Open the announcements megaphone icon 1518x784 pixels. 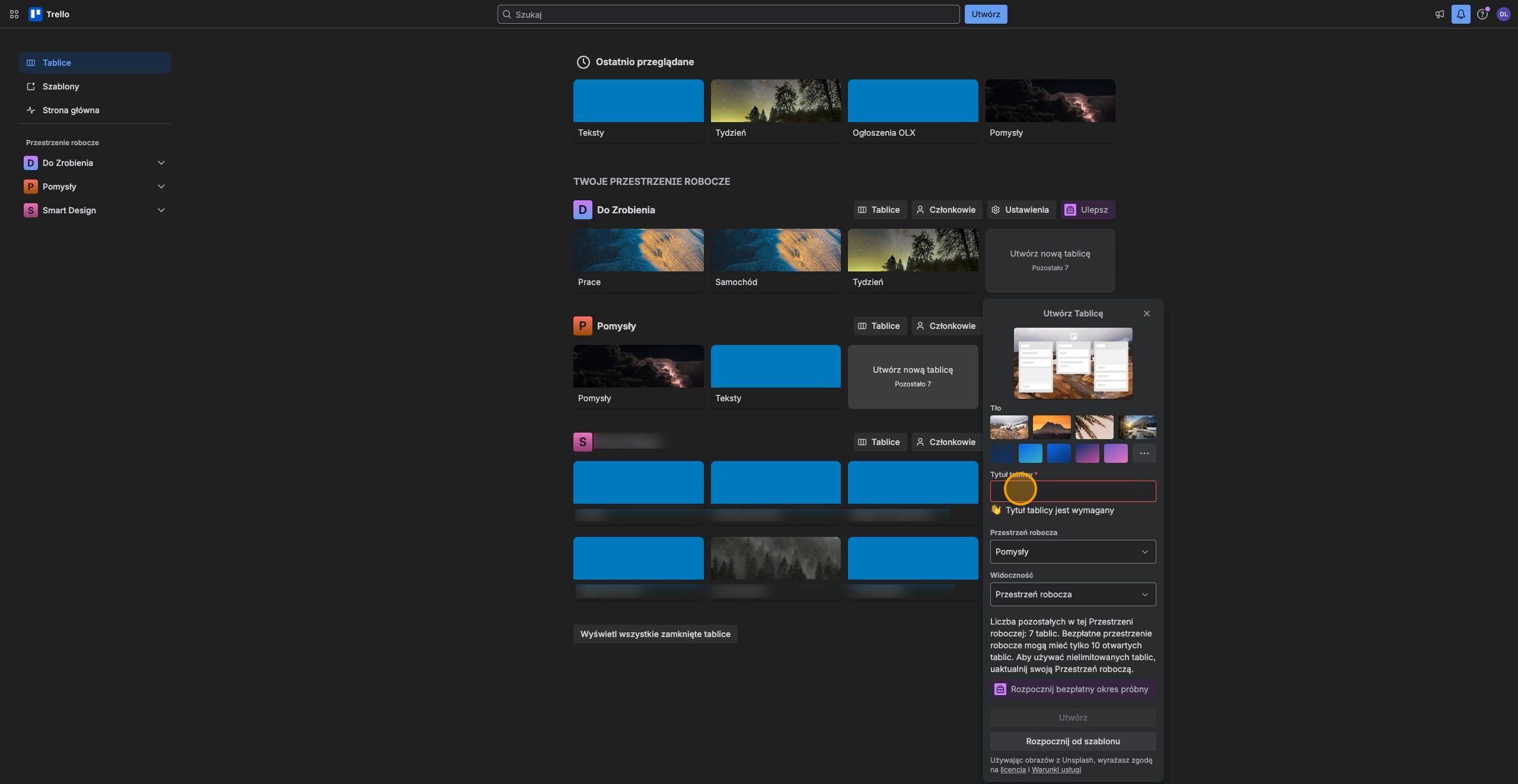tap(1440, 14)
